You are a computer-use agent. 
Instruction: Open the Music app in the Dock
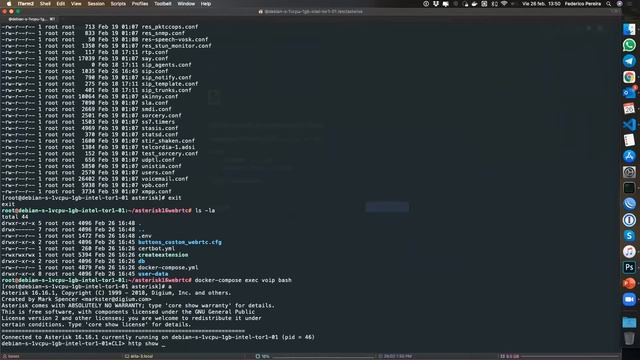pyautogui.click(x=629, y=251)
